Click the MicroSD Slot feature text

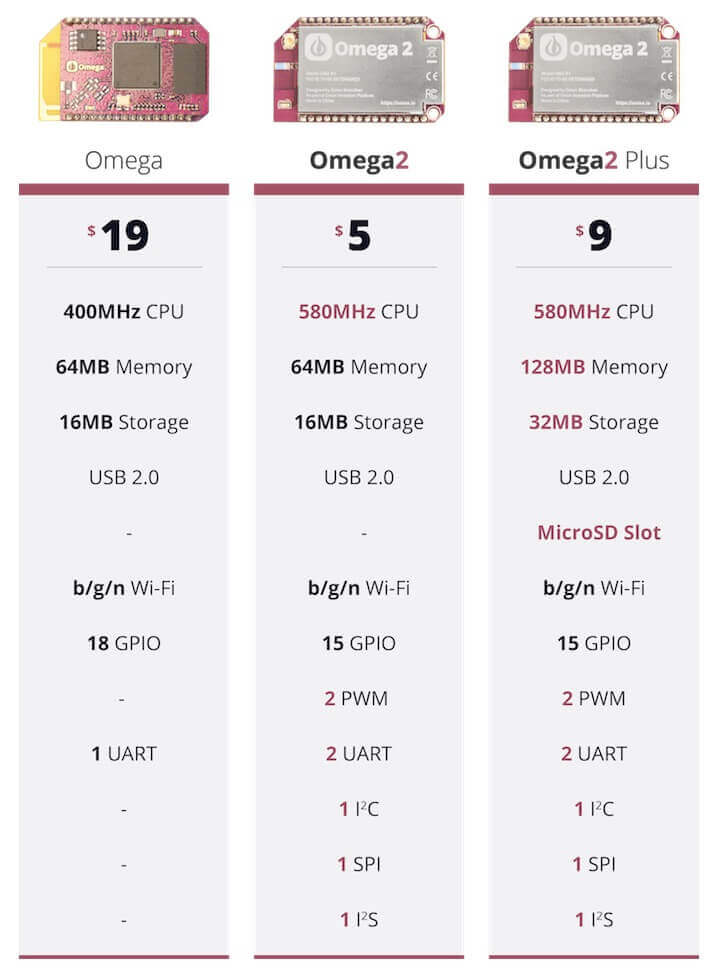[599, 533]
